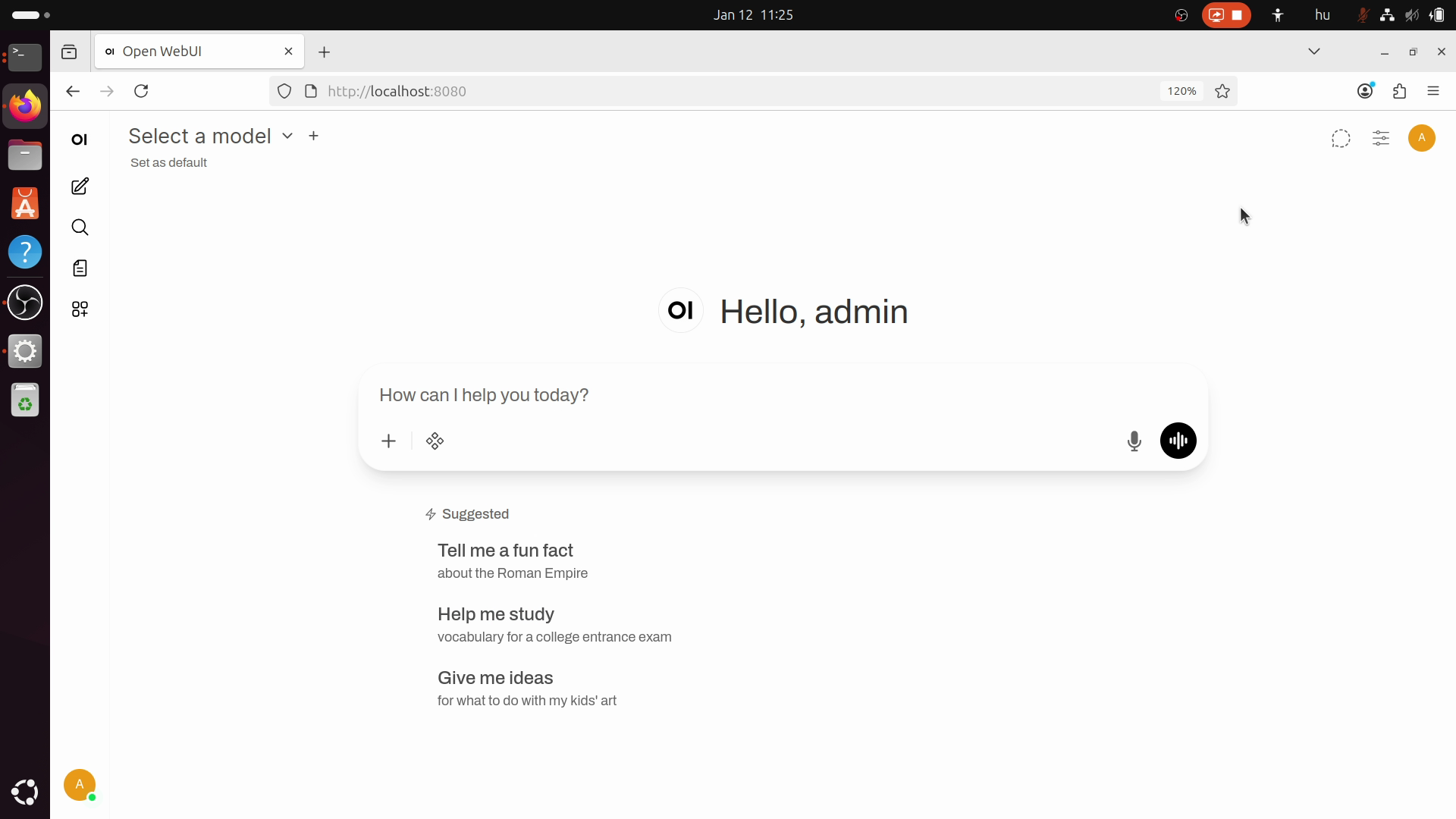Screen dimensions: 1456x819
Task: Click the admin avatar in the top right
Action: [x=1422, y=138]
